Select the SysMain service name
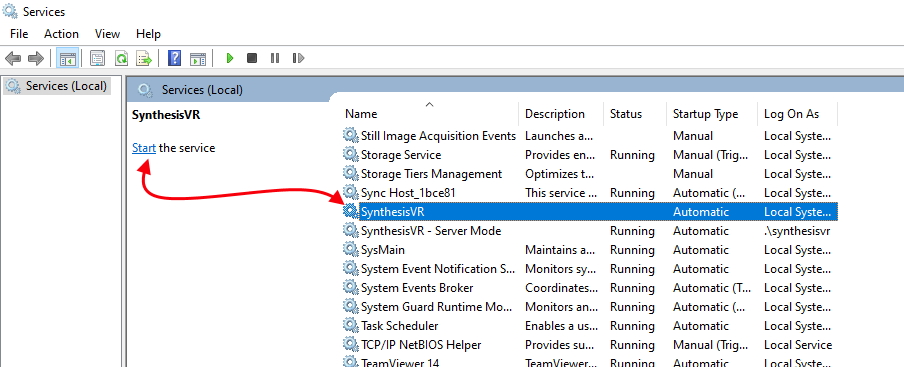Image resolution: width=904 pixels, height=367 pixels. pos(383,249)
